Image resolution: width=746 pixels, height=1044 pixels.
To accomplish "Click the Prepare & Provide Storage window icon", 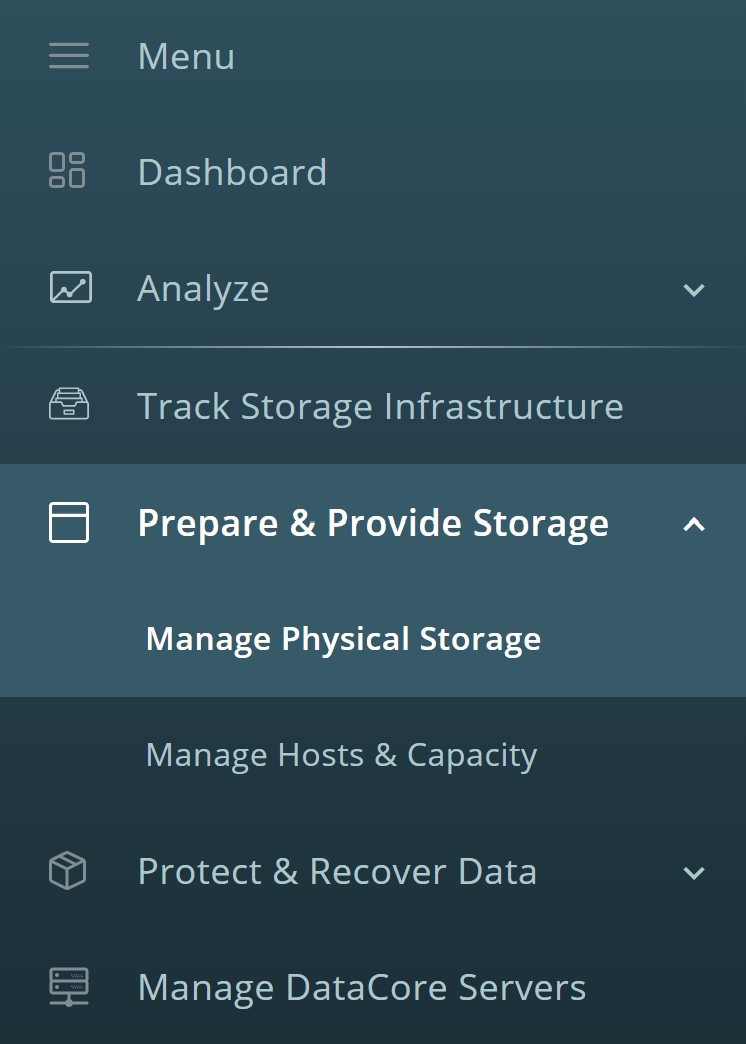I will [x=69, y=523].
